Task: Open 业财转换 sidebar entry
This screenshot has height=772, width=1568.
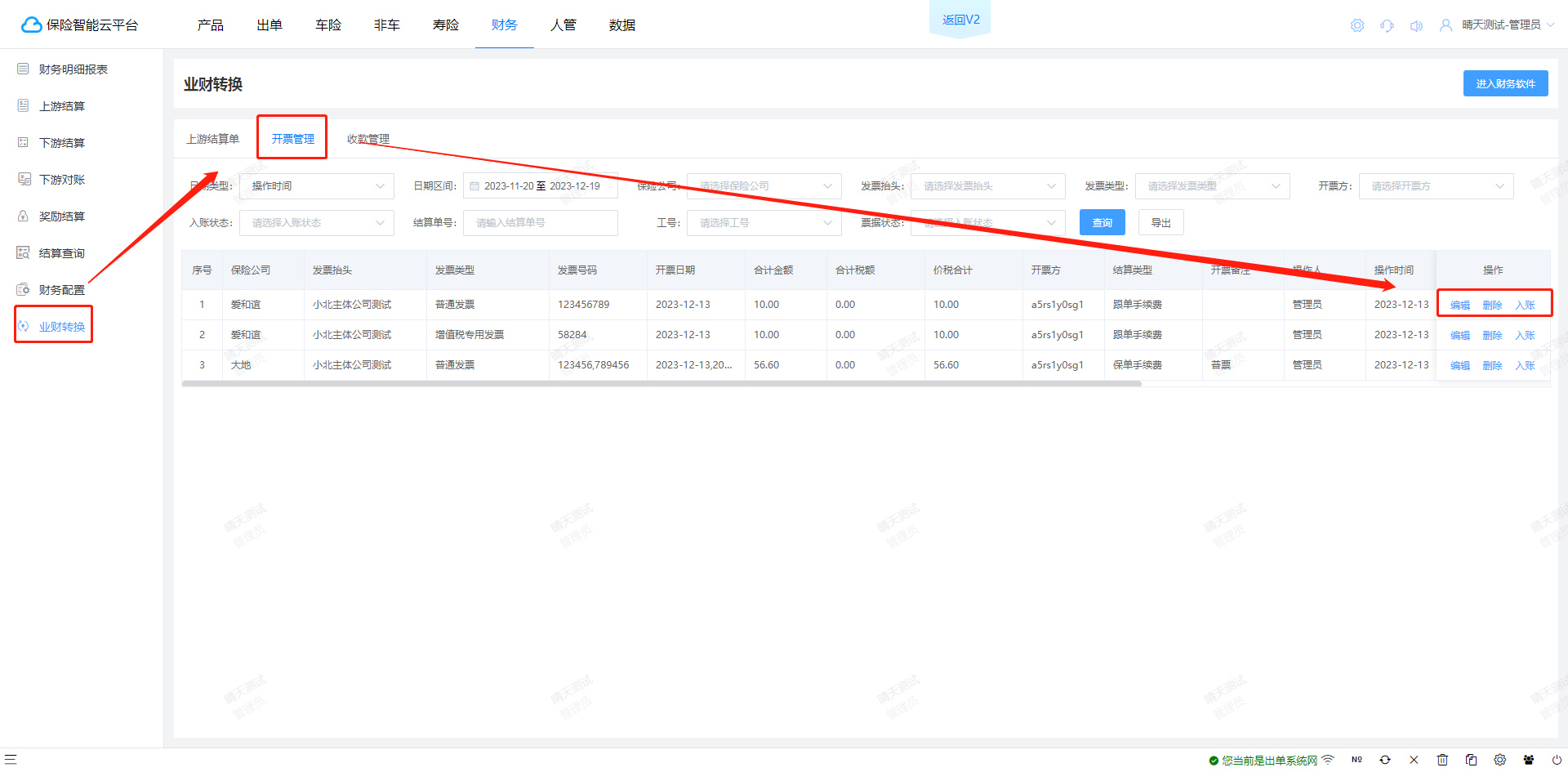Action: click(x=62, y=327)
